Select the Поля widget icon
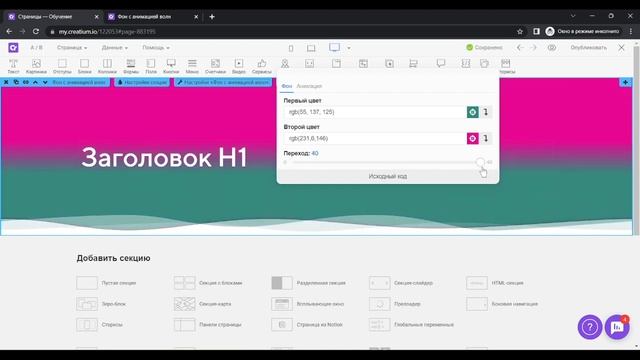The height and width of the screenshot is (360, 640). pyautogui.click(x=151, y=66)
